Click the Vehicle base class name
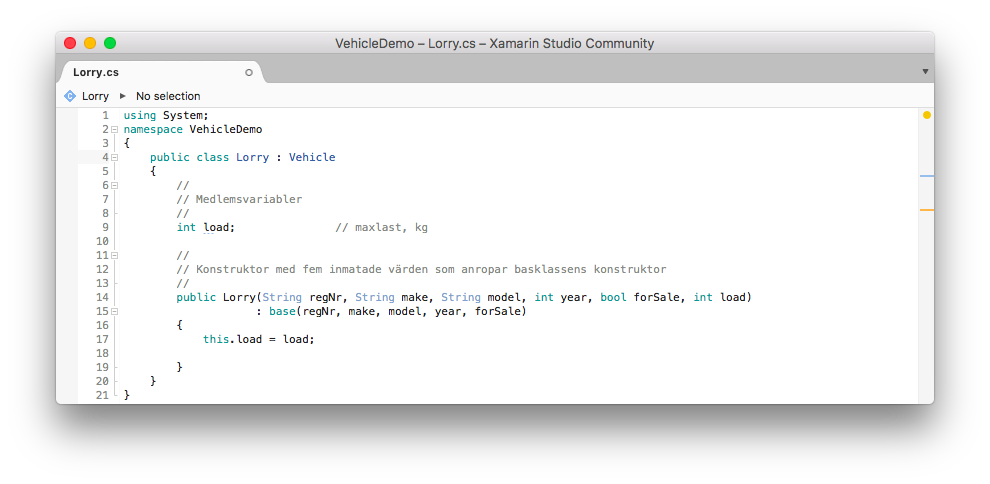The image size is (990, 484). [312, 157]
